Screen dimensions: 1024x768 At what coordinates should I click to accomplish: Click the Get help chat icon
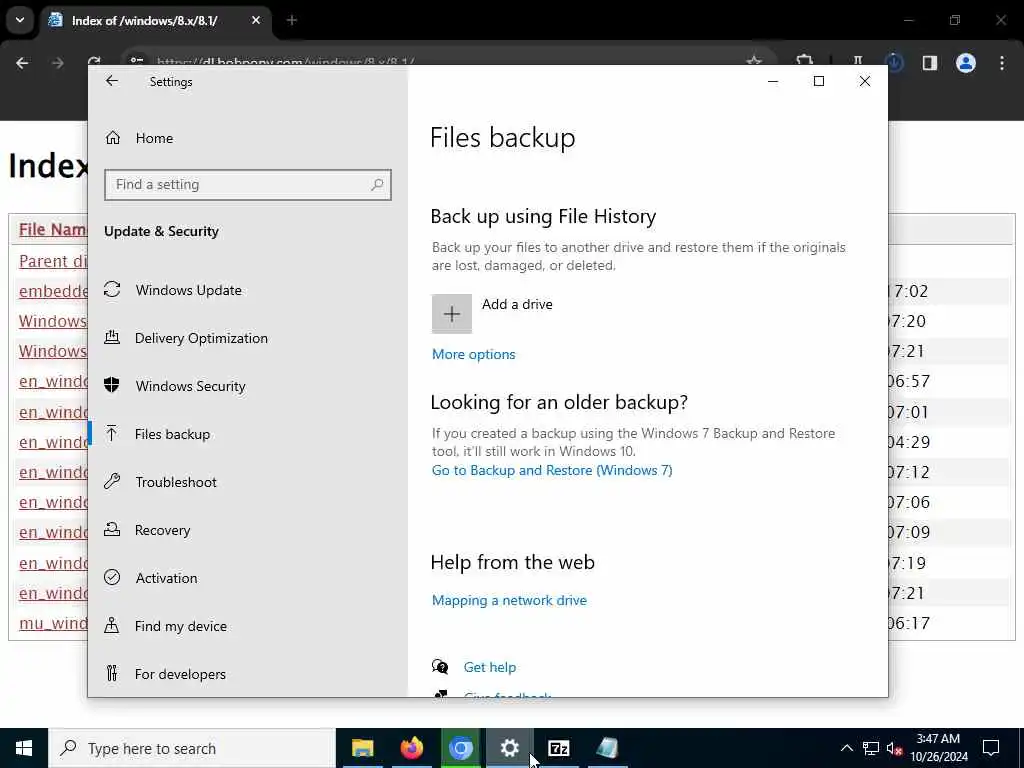click(x=440, y=666)
